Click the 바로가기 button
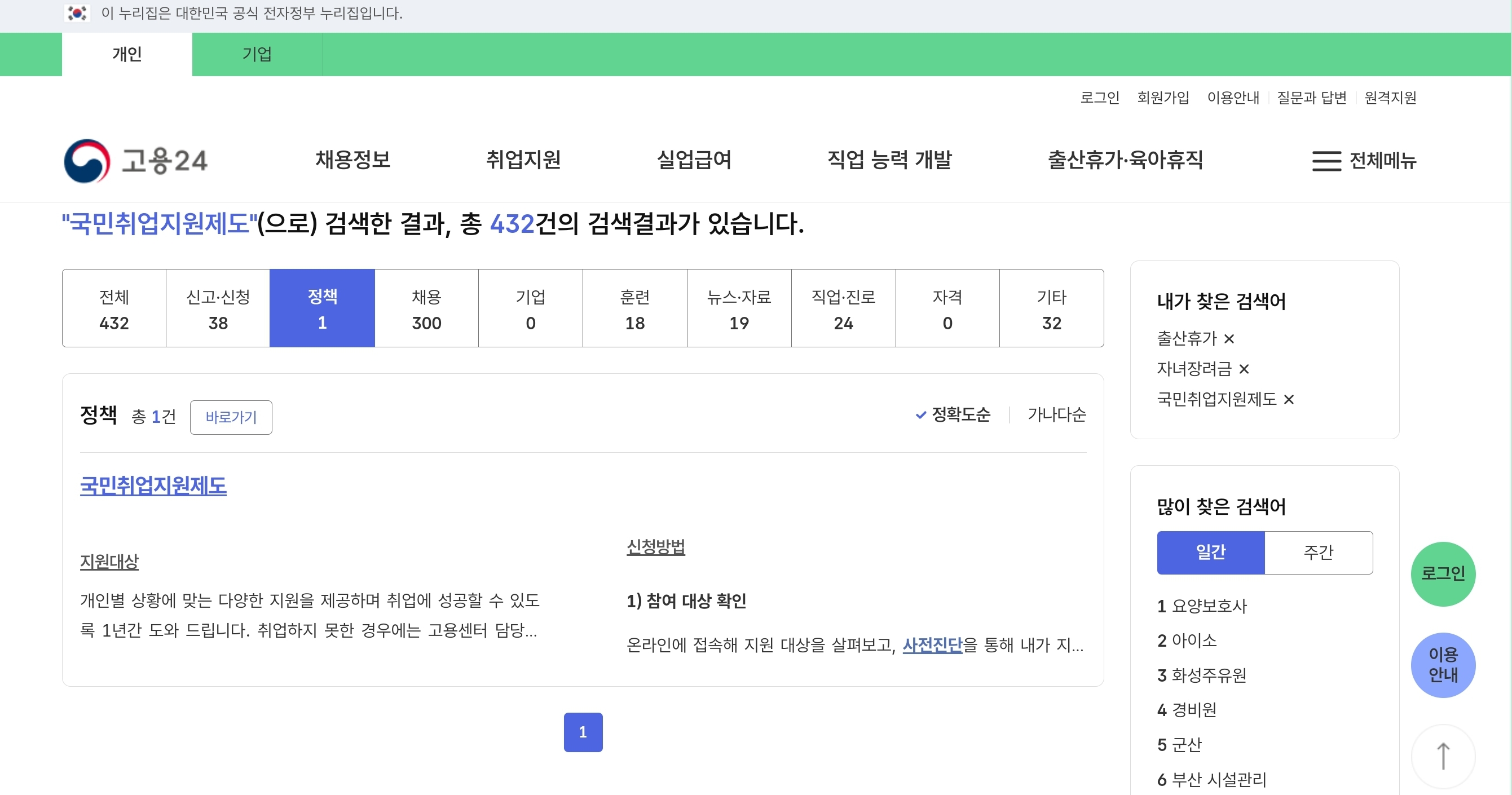Viewport: 1512px width, 795px height. click(x=231, y=417)
